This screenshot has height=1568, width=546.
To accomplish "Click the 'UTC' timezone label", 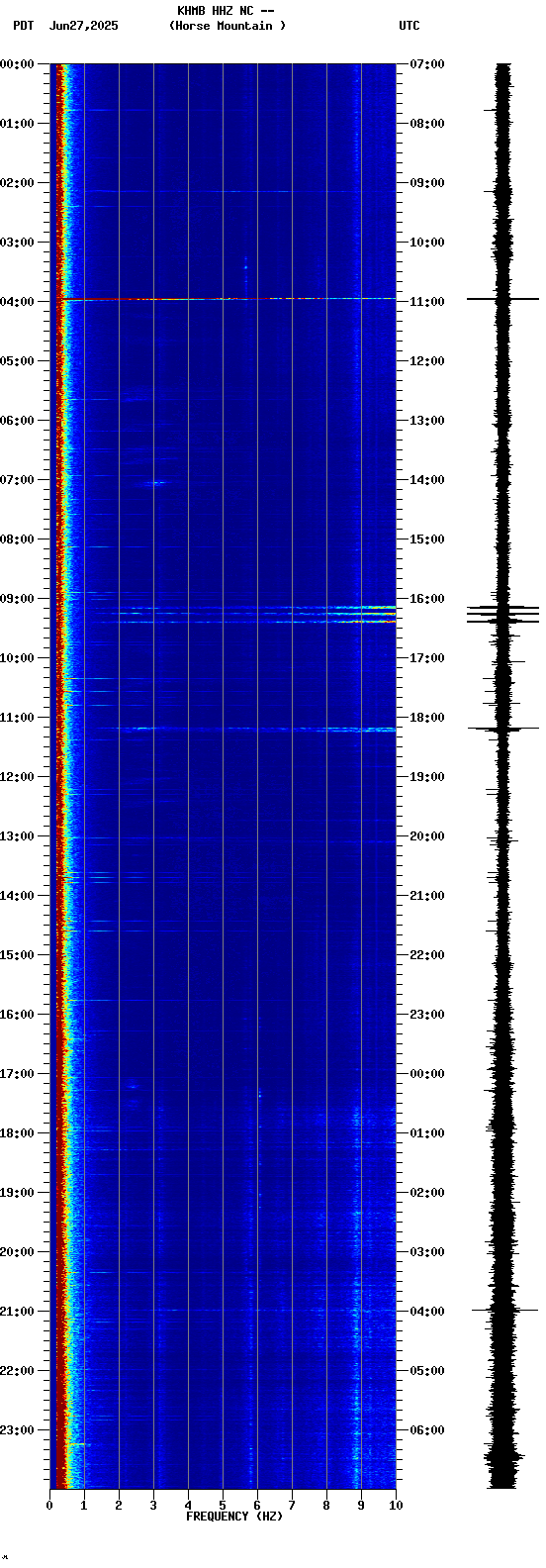I will coord(409,26).
